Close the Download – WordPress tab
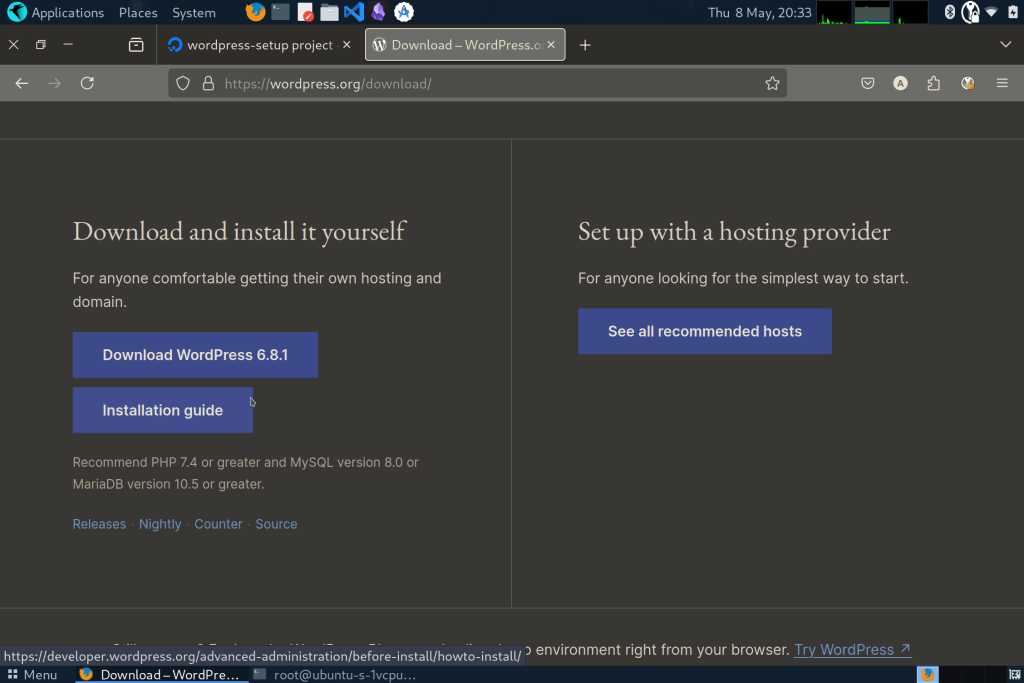This screenshot has width=1024, height=683. point(551,44)
